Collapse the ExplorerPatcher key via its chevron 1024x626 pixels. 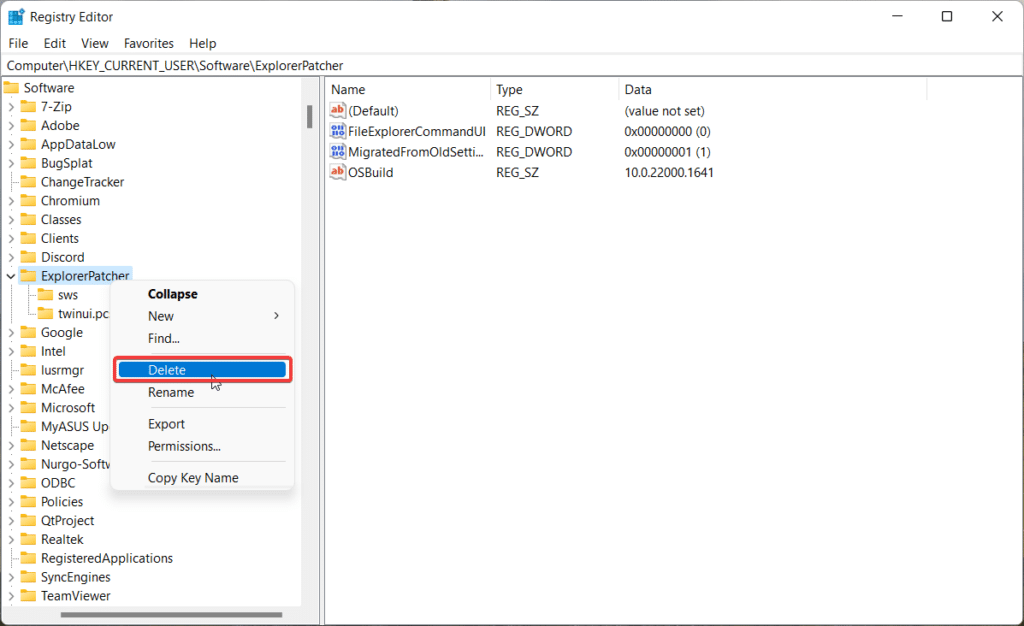(x=11, y=275)
